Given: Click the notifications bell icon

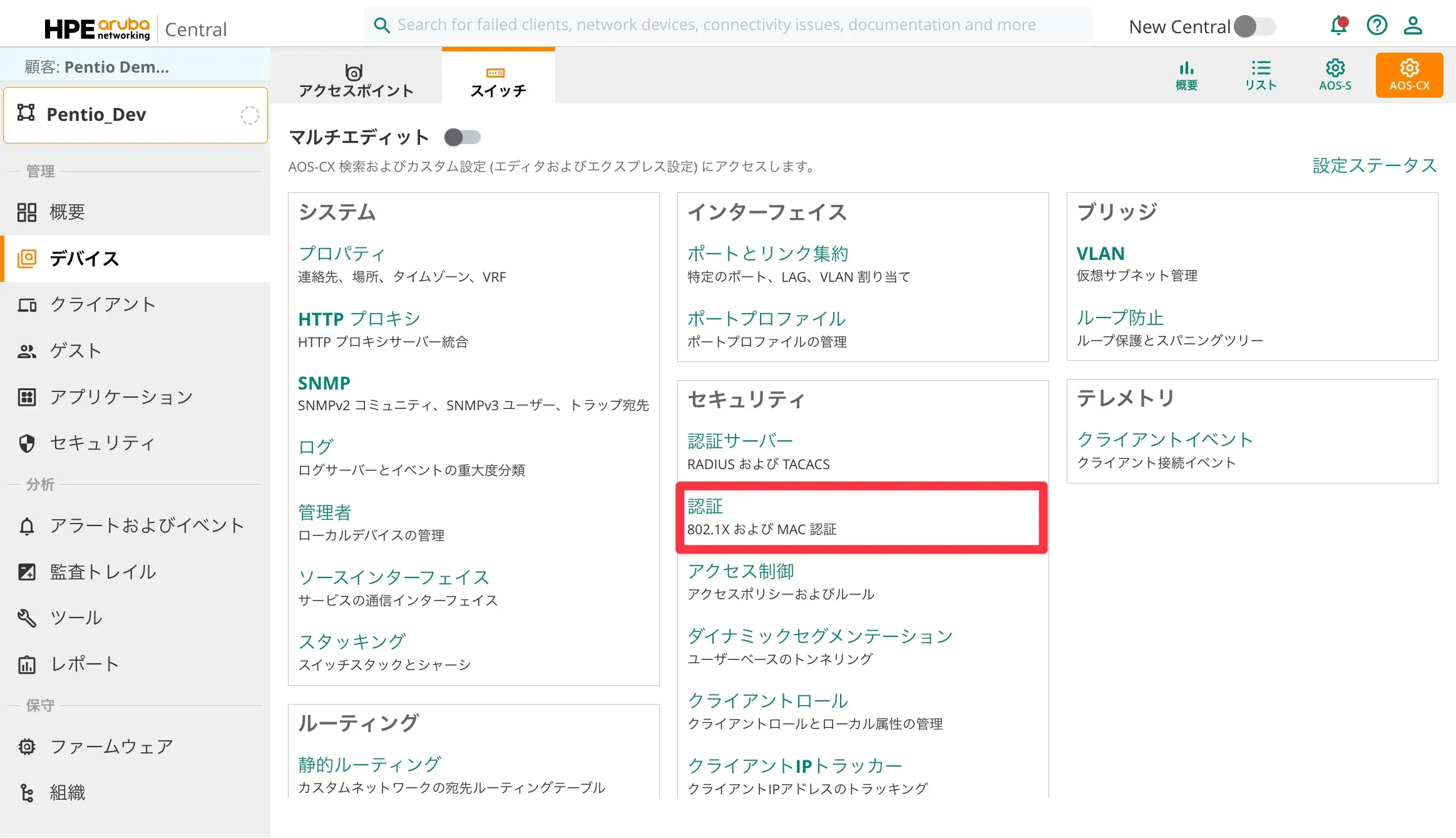Looking at the screenshot, I should pyautogui.click(x=1338, y=26).
